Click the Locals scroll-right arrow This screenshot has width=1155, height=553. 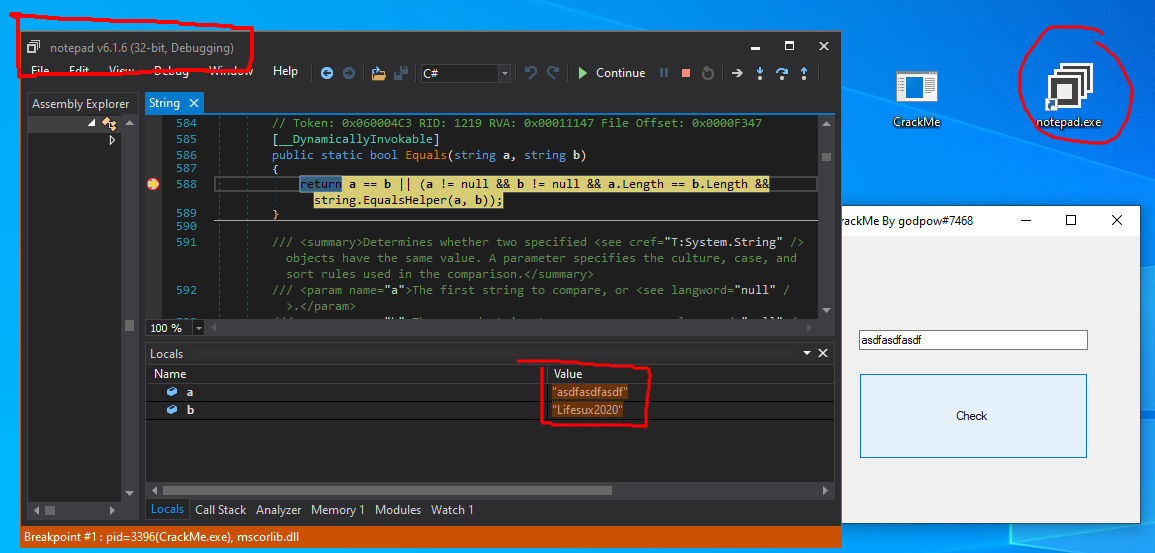826,490
